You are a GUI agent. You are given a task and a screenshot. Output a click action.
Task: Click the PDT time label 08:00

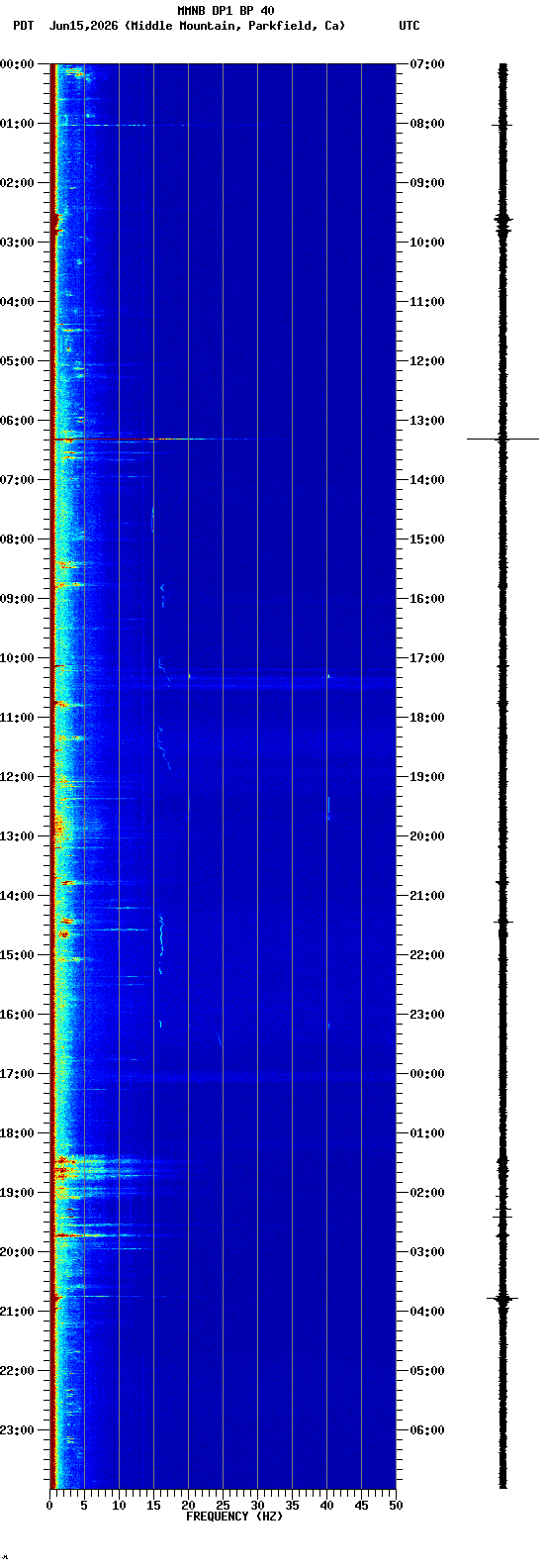18,539
